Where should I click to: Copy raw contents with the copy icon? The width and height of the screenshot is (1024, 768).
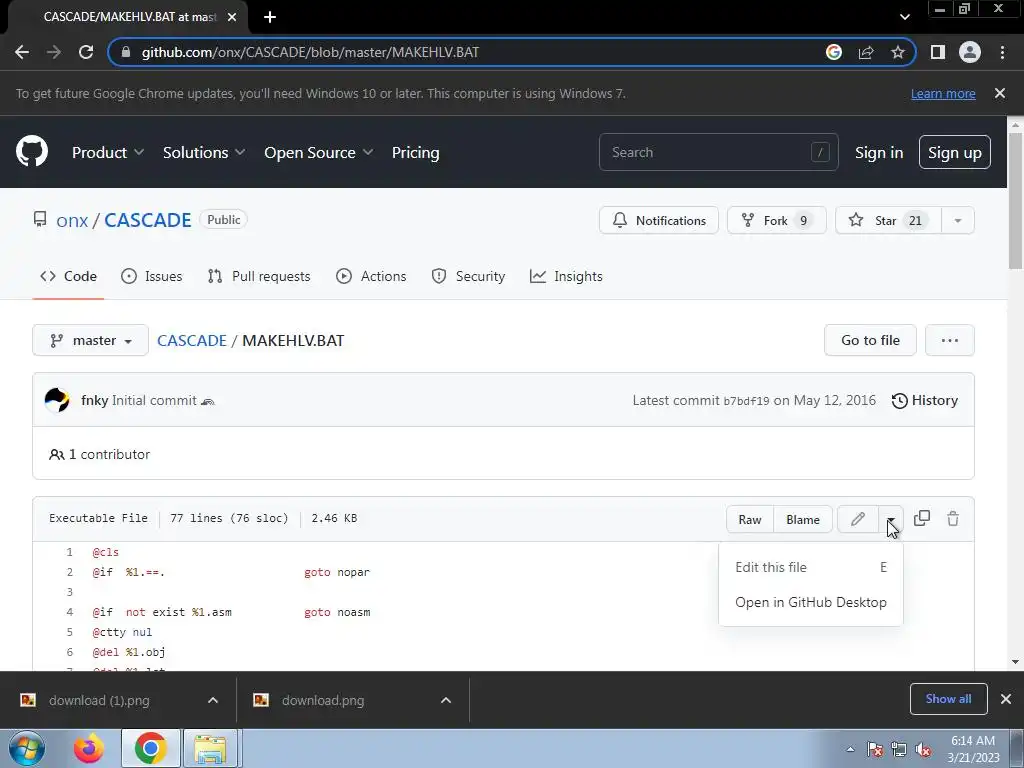tap(921, 519)
